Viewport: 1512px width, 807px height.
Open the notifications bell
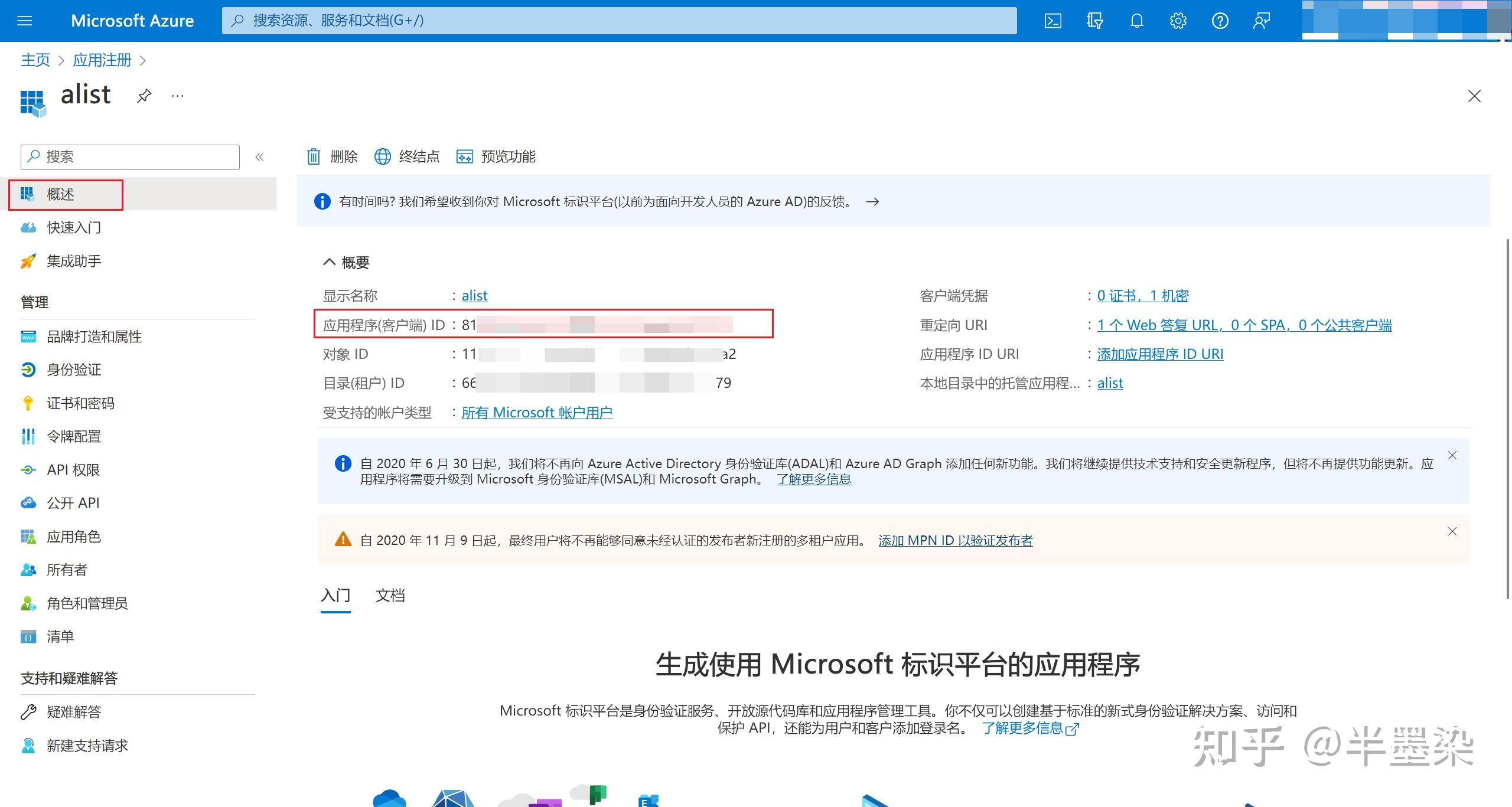tap(1136, 21)
